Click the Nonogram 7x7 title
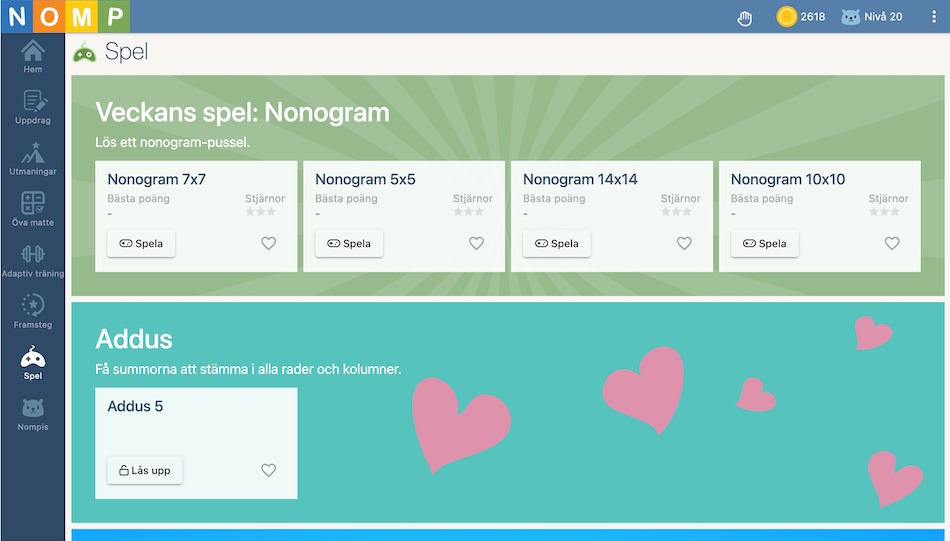This screenshot has height=541, width=950. coord(156,179)
